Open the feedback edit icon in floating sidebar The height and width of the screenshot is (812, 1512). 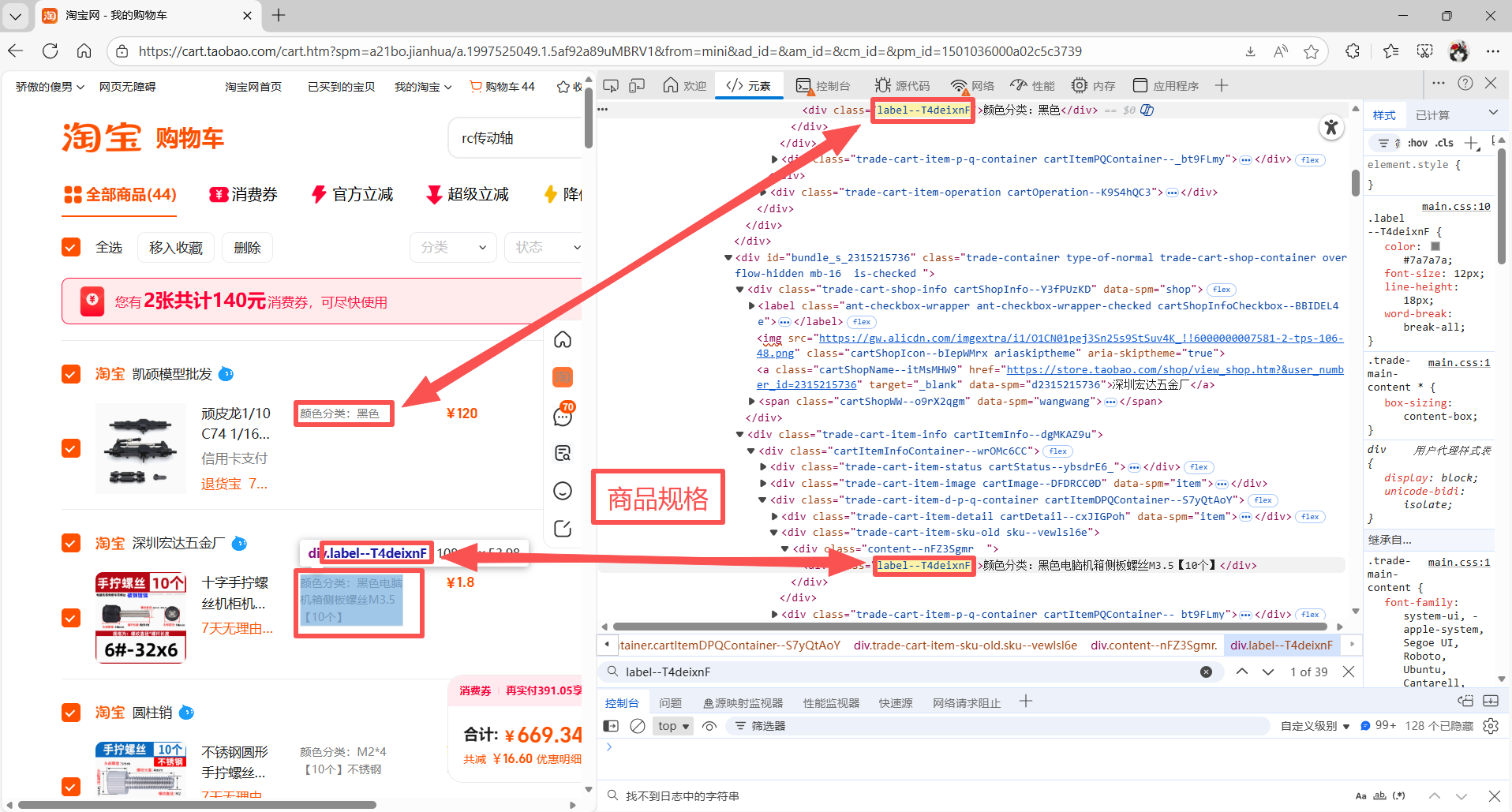point(563,529)
